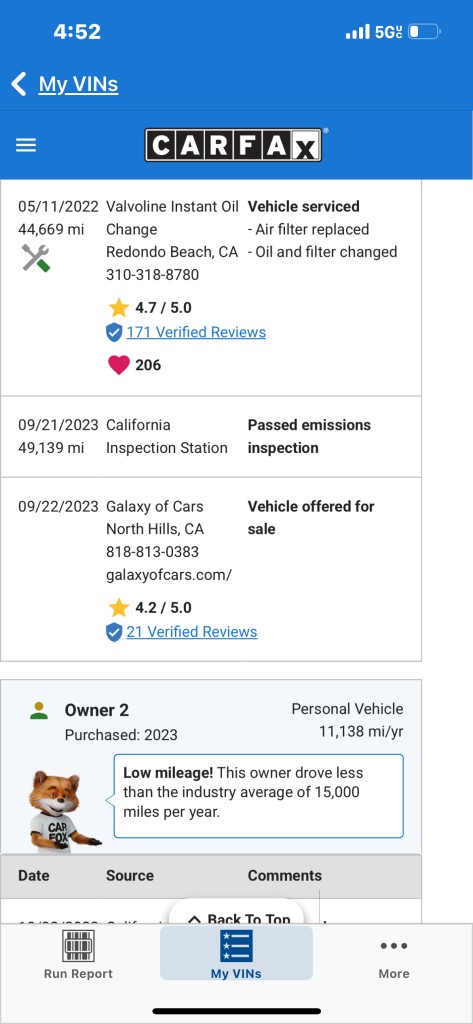Switch to the Run Report tab
The height and width of the screenshot is (1024, 473).
click(x=78, y=954)
